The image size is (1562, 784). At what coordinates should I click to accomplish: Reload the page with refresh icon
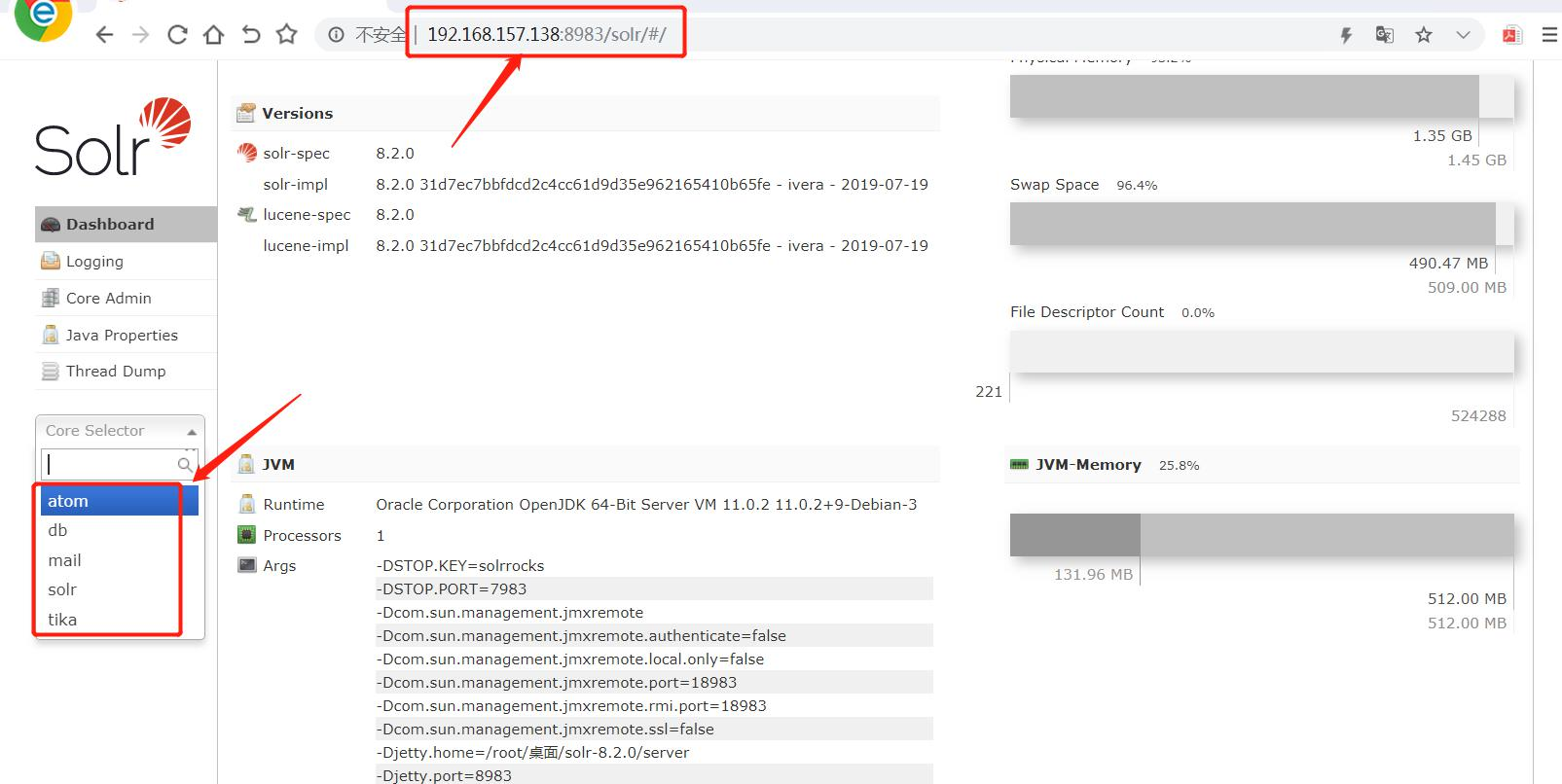tap(177, 35)
